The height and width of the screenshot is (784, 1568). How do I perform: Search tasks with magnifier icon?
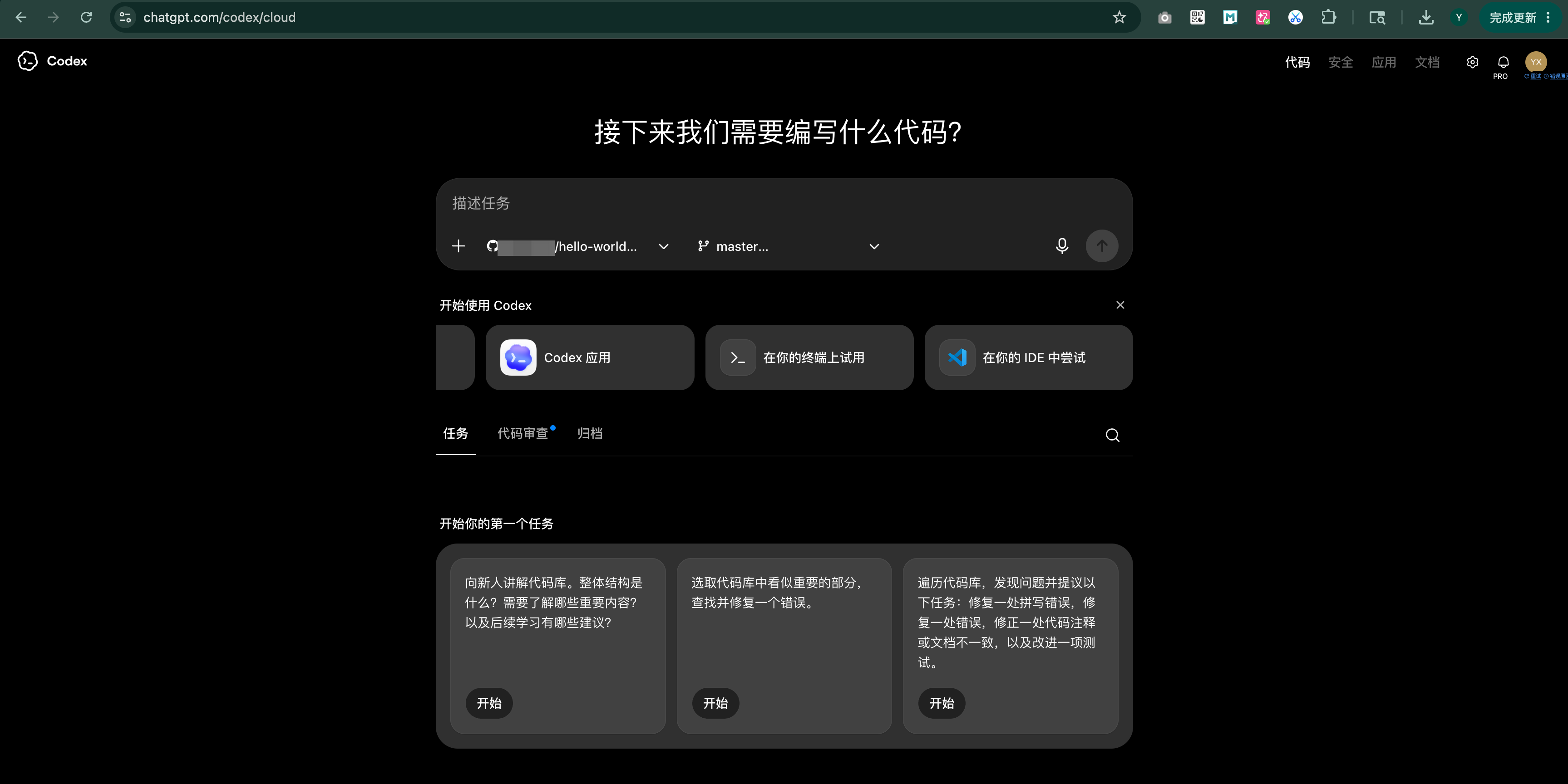(x=1113, y=435)
